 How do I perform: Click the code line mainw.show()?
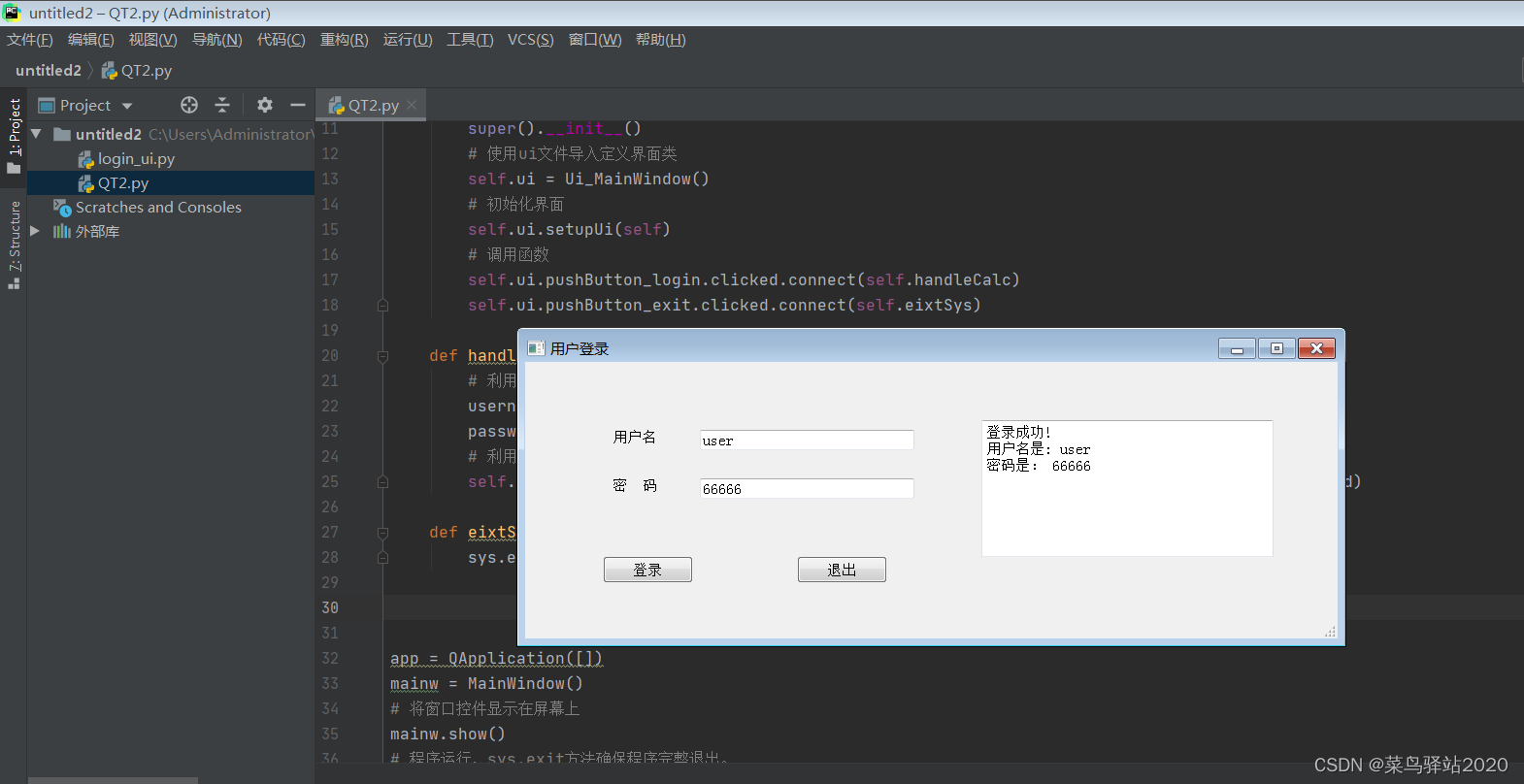coord(447,735)
